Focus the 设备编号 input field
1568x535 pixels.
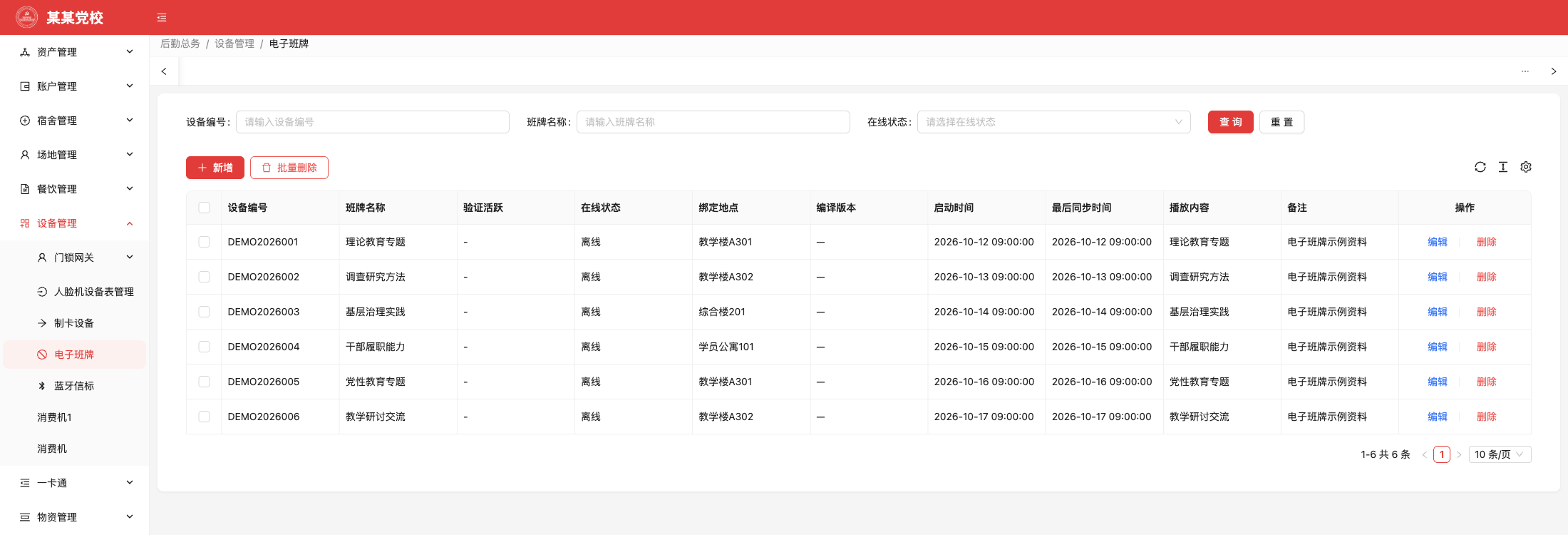[373, 122]
